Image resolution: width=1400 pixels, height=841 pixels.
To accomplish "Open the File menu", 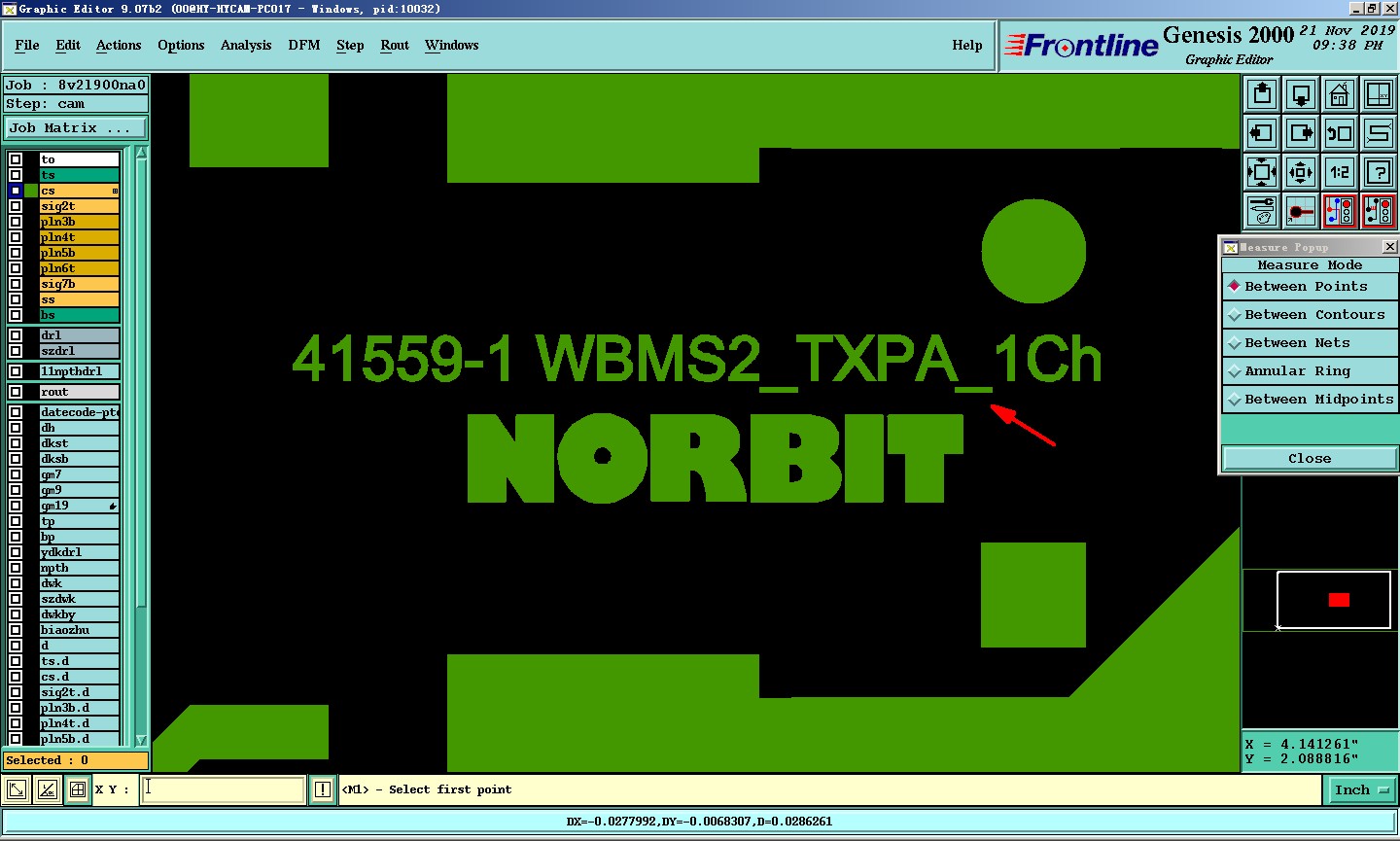I will point(27,45).
